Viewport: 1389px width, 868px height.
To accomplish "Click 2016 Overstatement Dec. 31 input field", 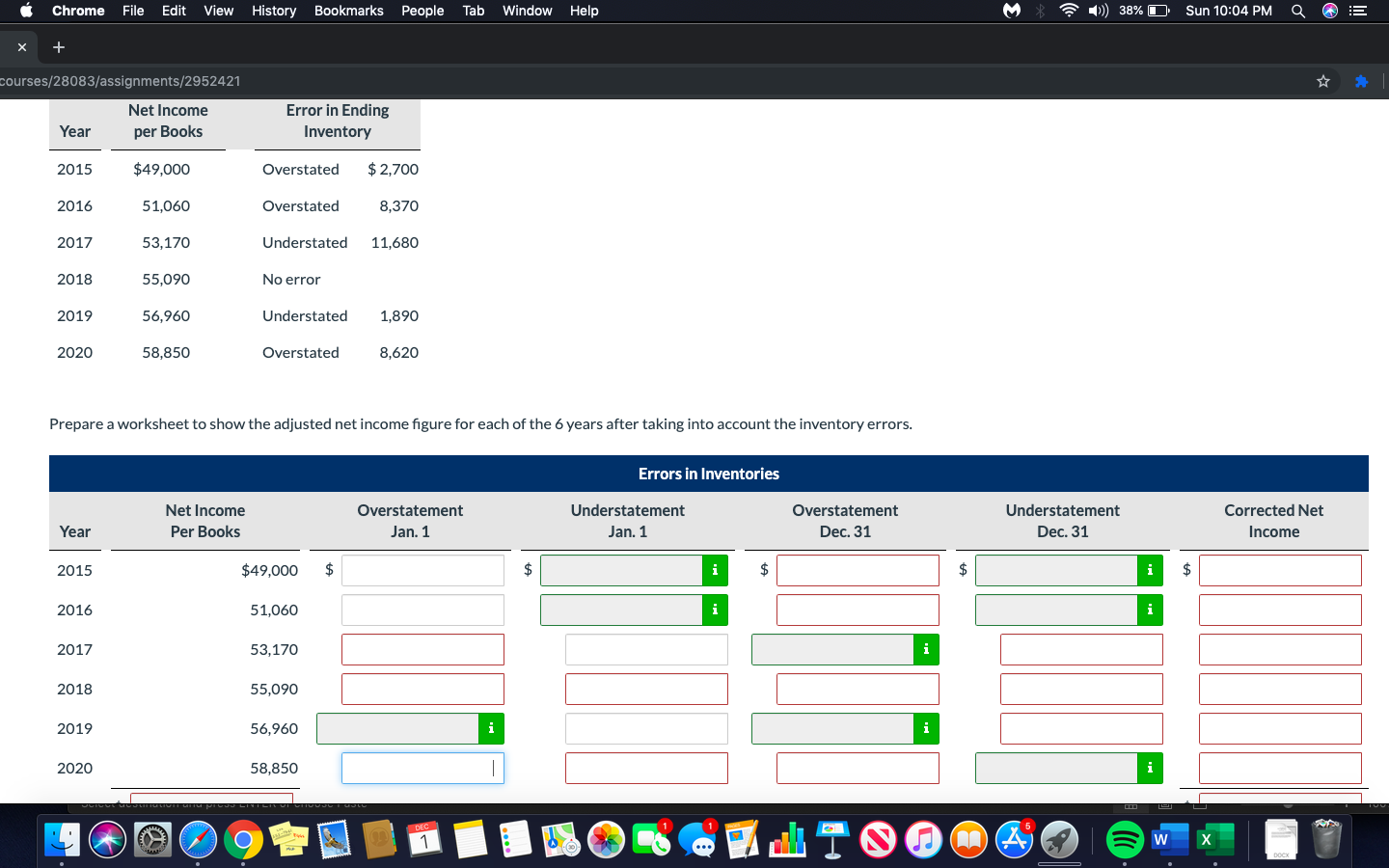I will pyautogui.click(x=858, y=610).
